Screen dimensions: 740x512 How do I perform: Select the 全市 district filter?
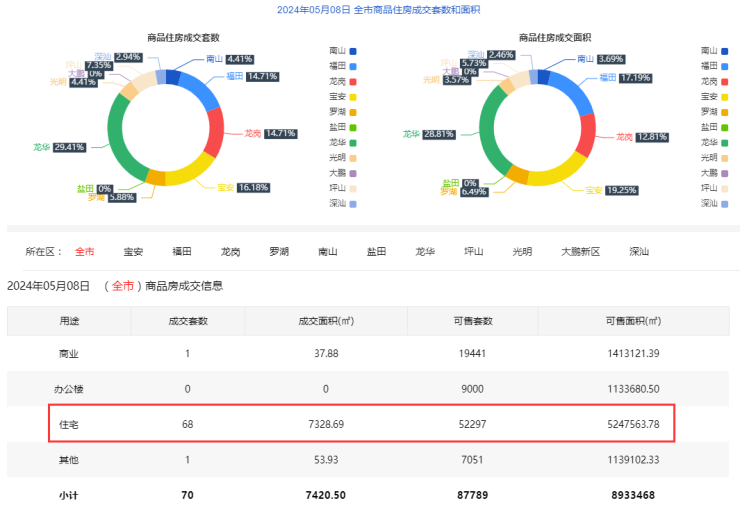85,251
